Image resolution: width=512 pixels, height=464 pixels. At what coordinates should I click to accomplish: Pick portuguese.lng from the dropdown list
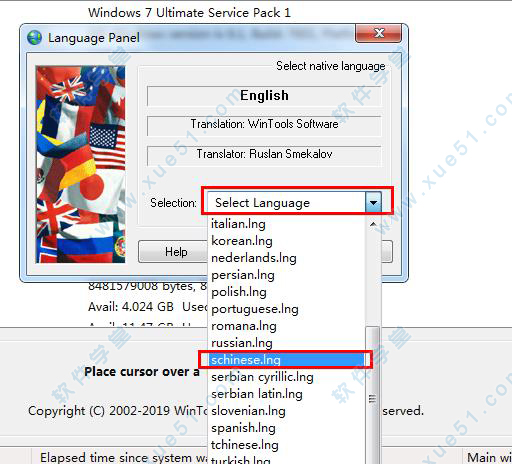[287, 309]
